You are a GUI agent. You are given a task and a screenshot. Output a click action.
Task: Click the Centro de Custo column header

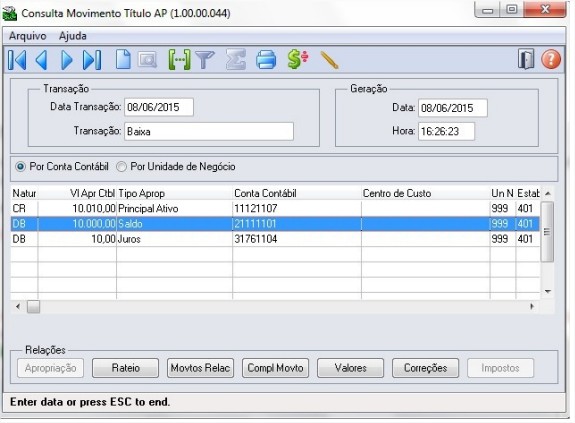tap(425, 193)
